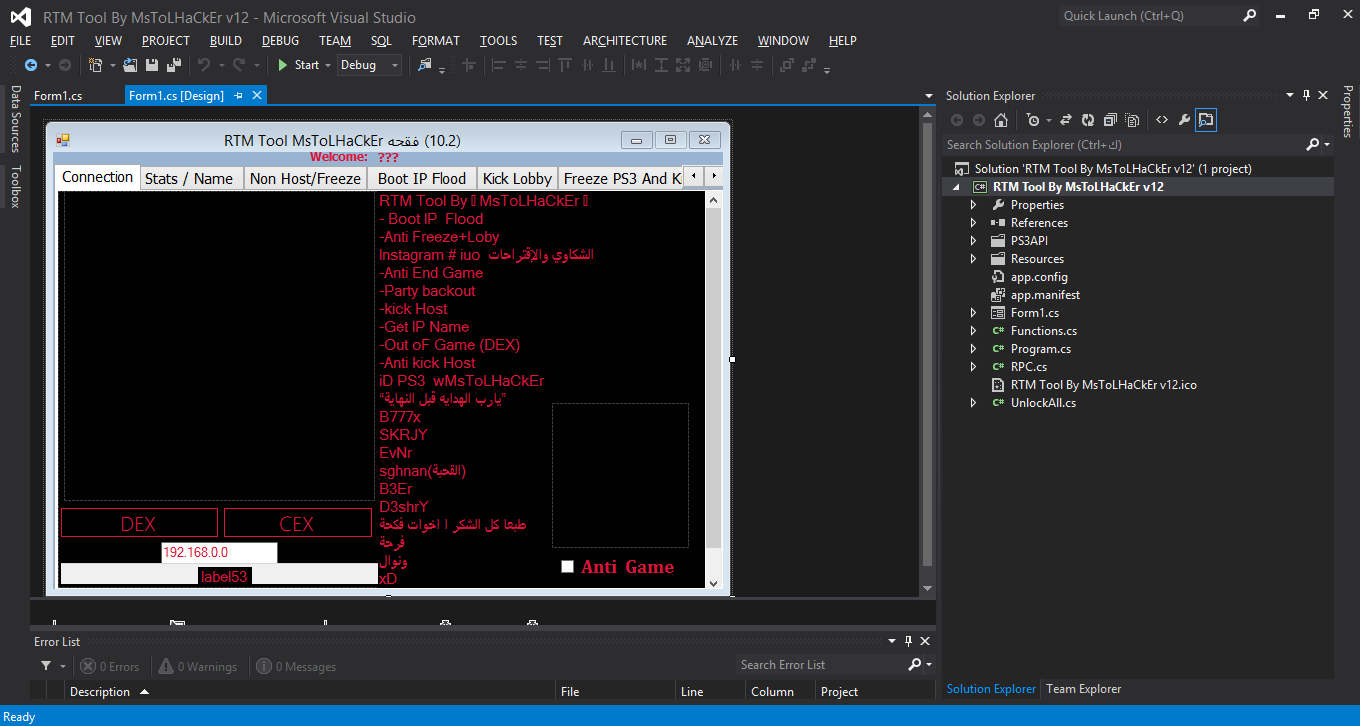Pin the Form1.cs [Design] tab
The image size is (1360, 726).
pos(238,95)
